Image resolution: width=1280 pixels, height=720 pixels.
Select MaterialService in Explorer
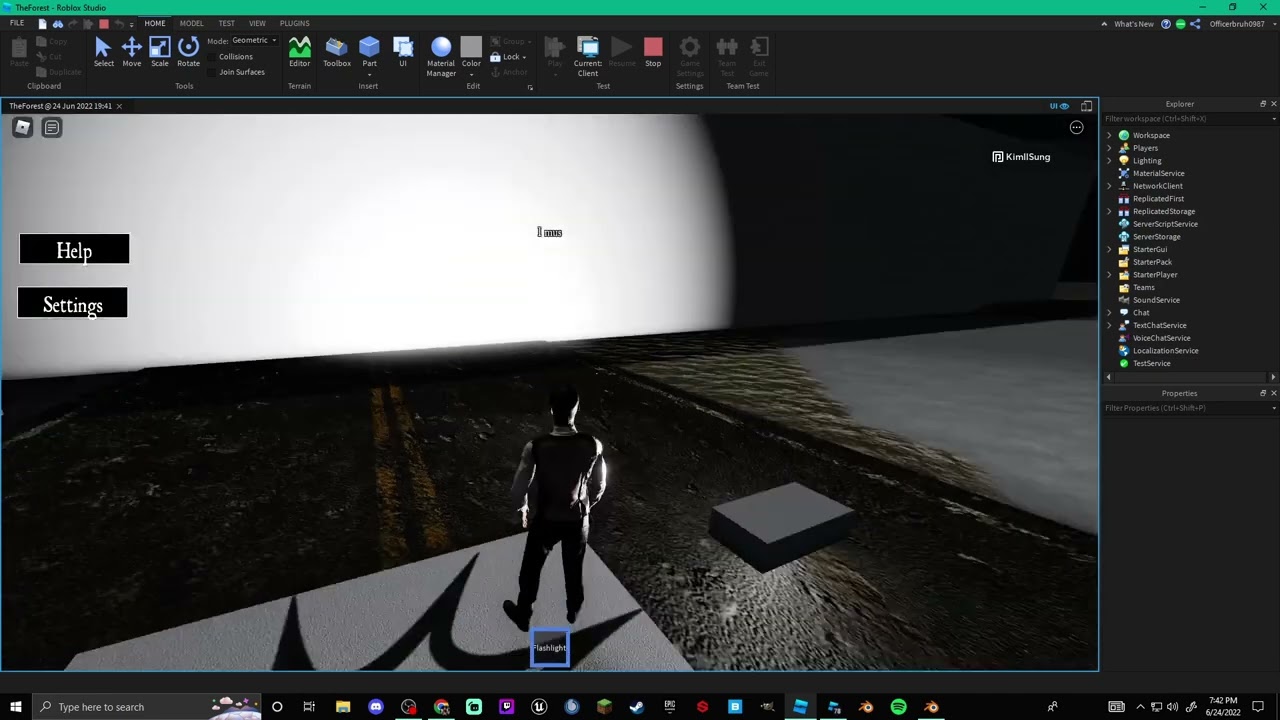pyautogui.click(x=1158, y=173)
